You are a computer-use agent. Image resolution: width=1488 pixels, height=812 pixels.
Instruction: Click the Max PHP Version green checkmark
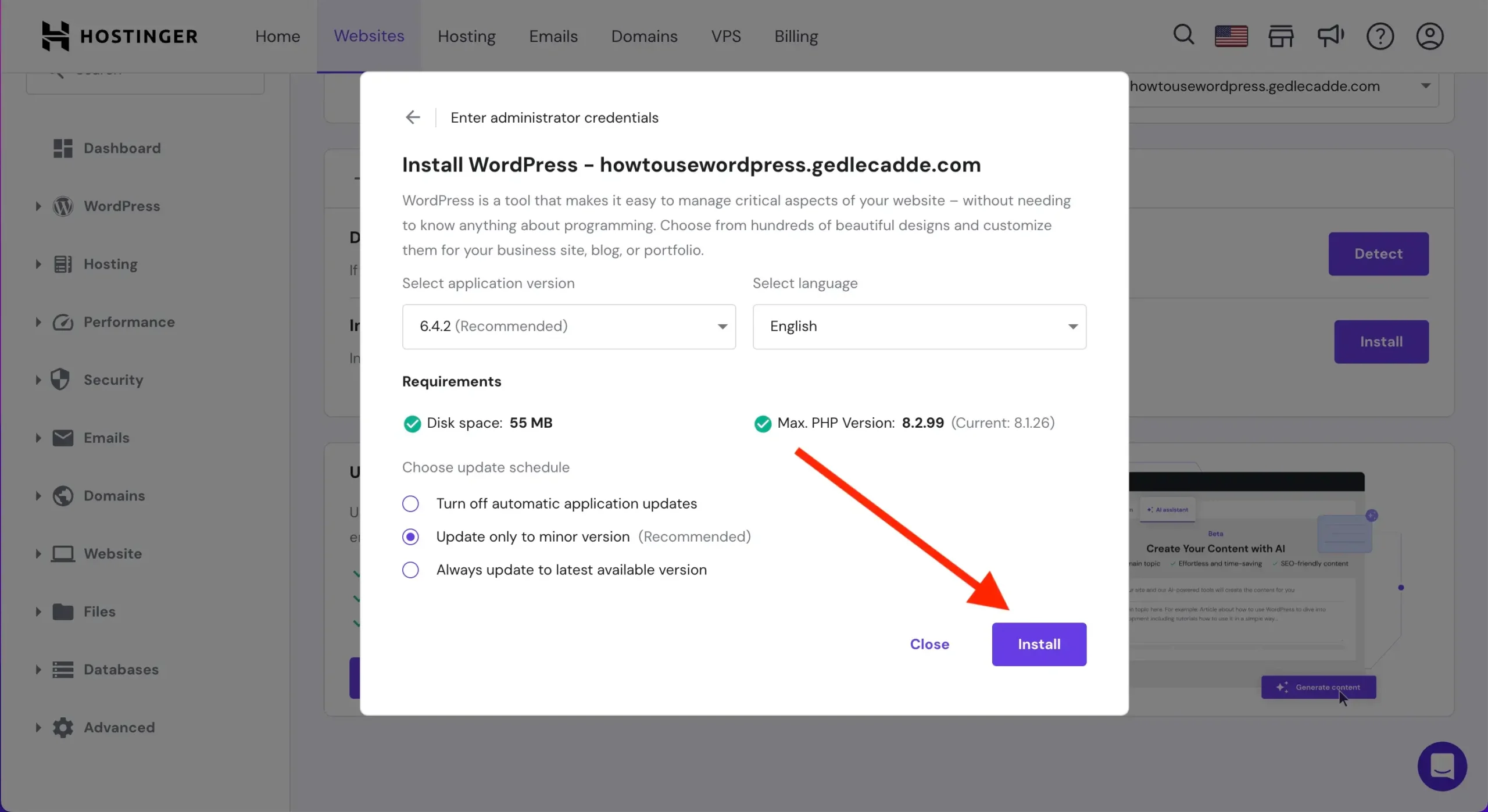(763, 424)
